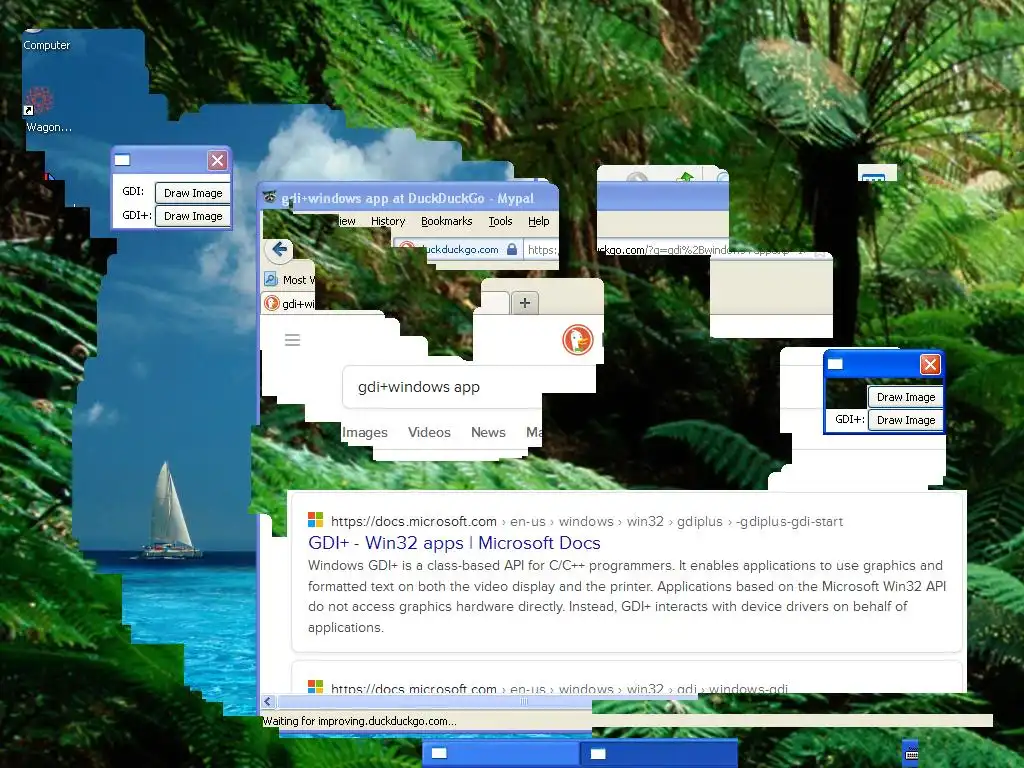The image size is (1024, 768).
Task: Open the History menu
Action: click(x=388, y=221)
